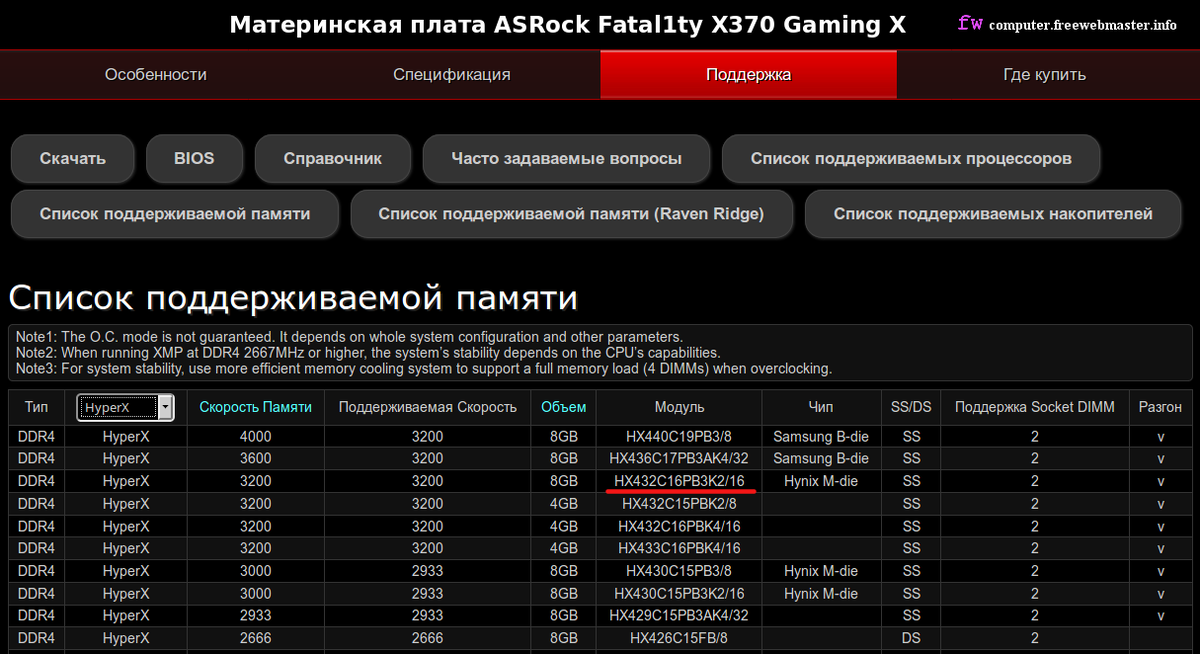
Task: Select module HX432C15PBK2/8 cell
Action: pos(679,503)
